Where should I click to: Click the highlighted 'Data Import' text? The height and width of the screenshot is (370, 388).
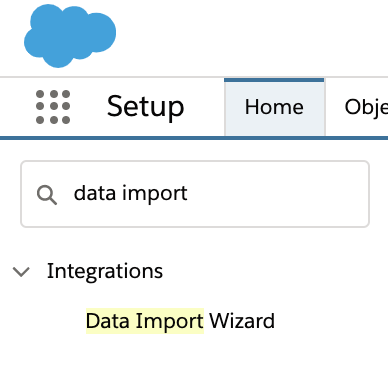[x=145, y=321]
